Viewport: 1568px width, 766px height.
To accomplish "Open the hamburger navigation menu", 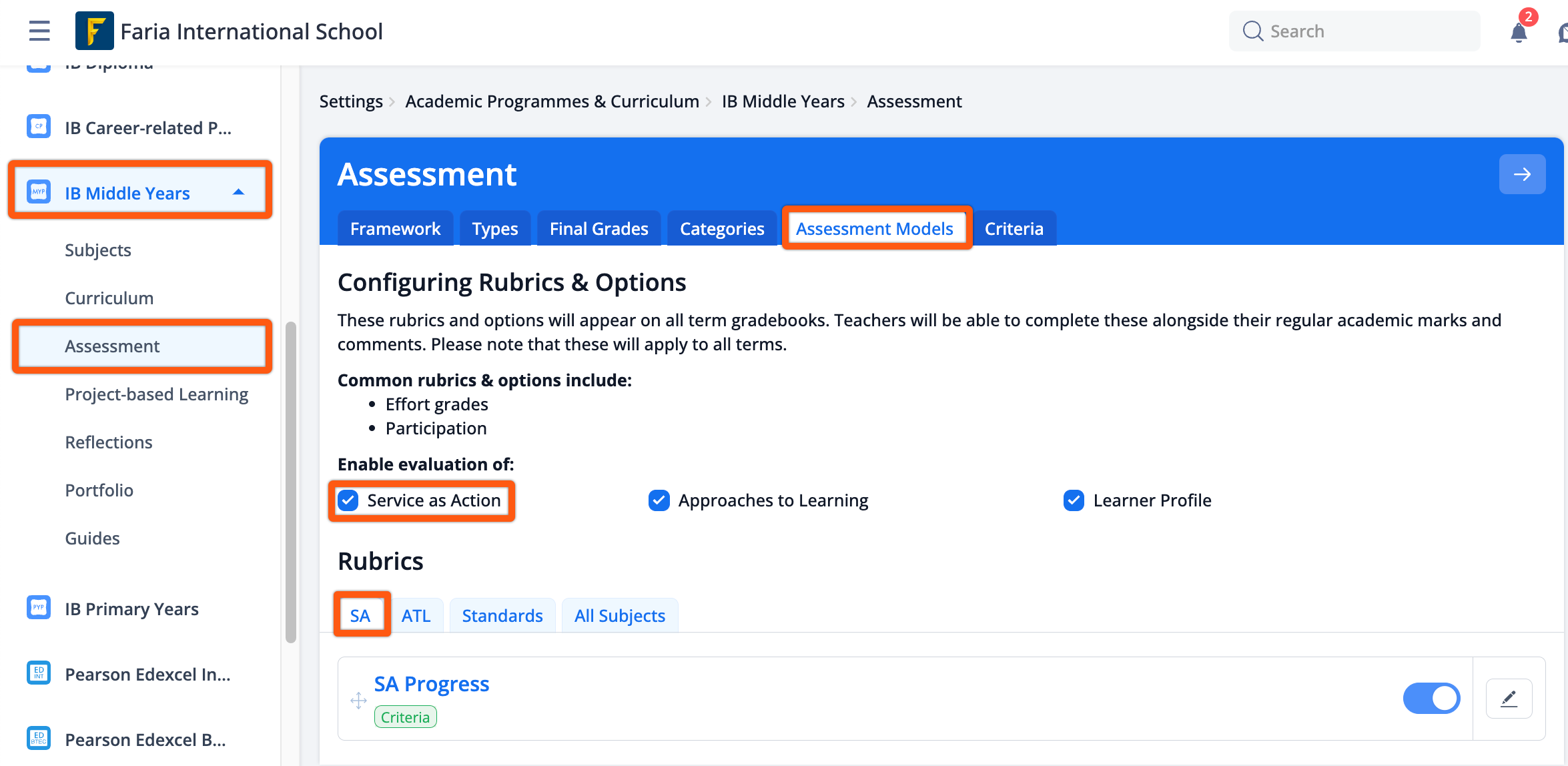I will [x=39, y=31].
